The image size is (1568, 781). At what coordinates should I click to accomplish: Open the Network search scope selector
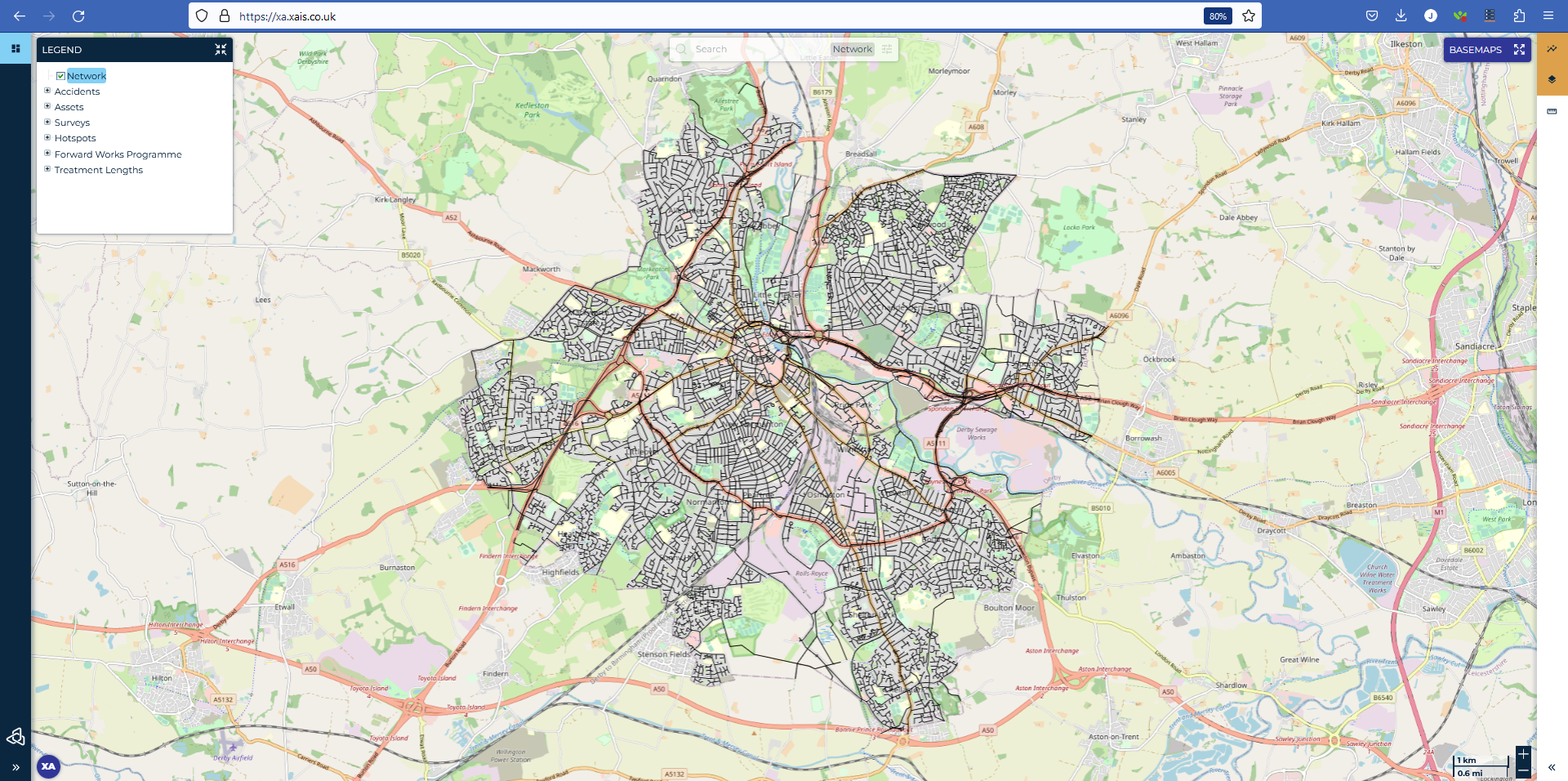point(852,49)
